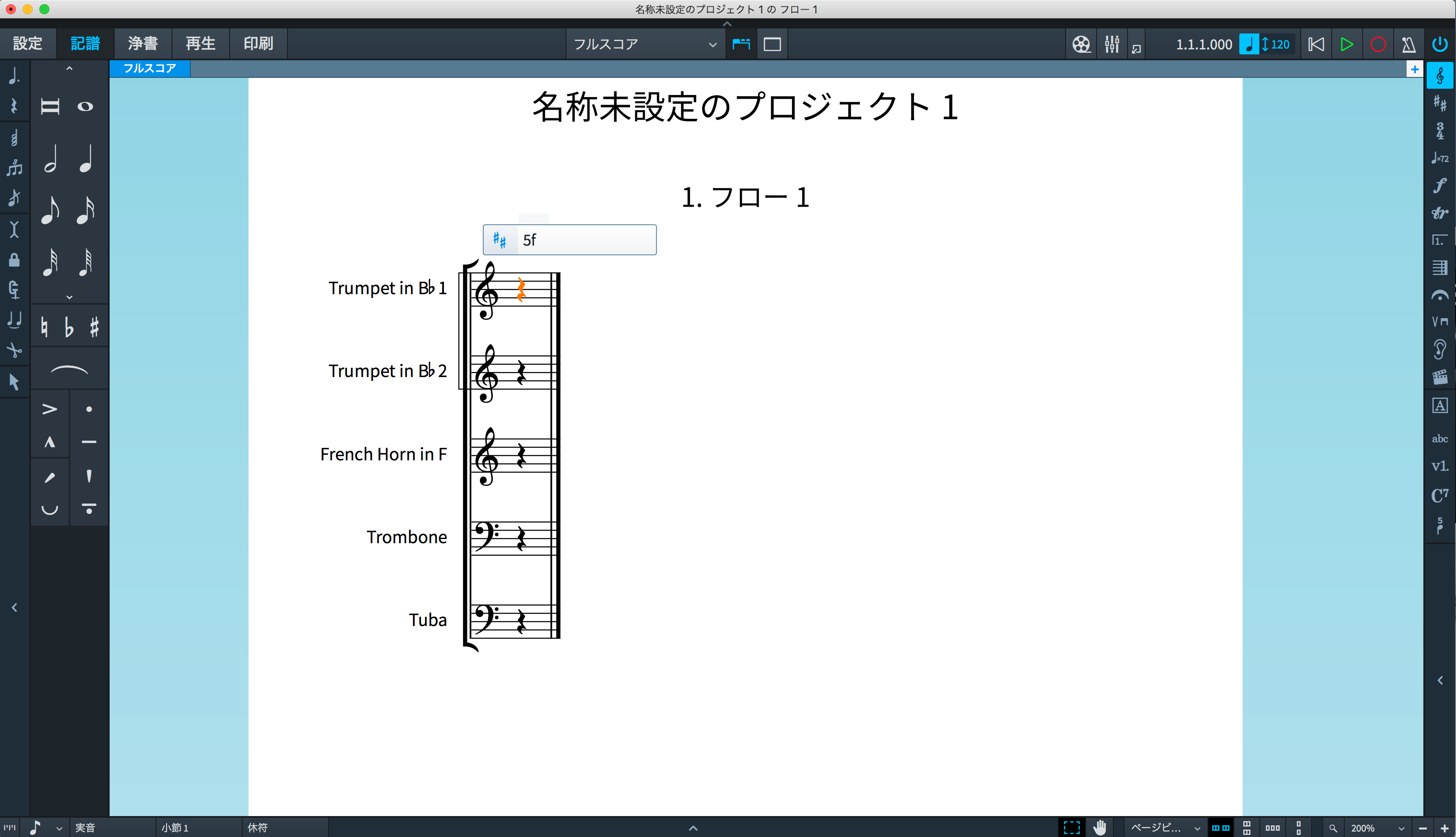
Task: Open the フルスコア layout dropdown
Action: [646, 44]
